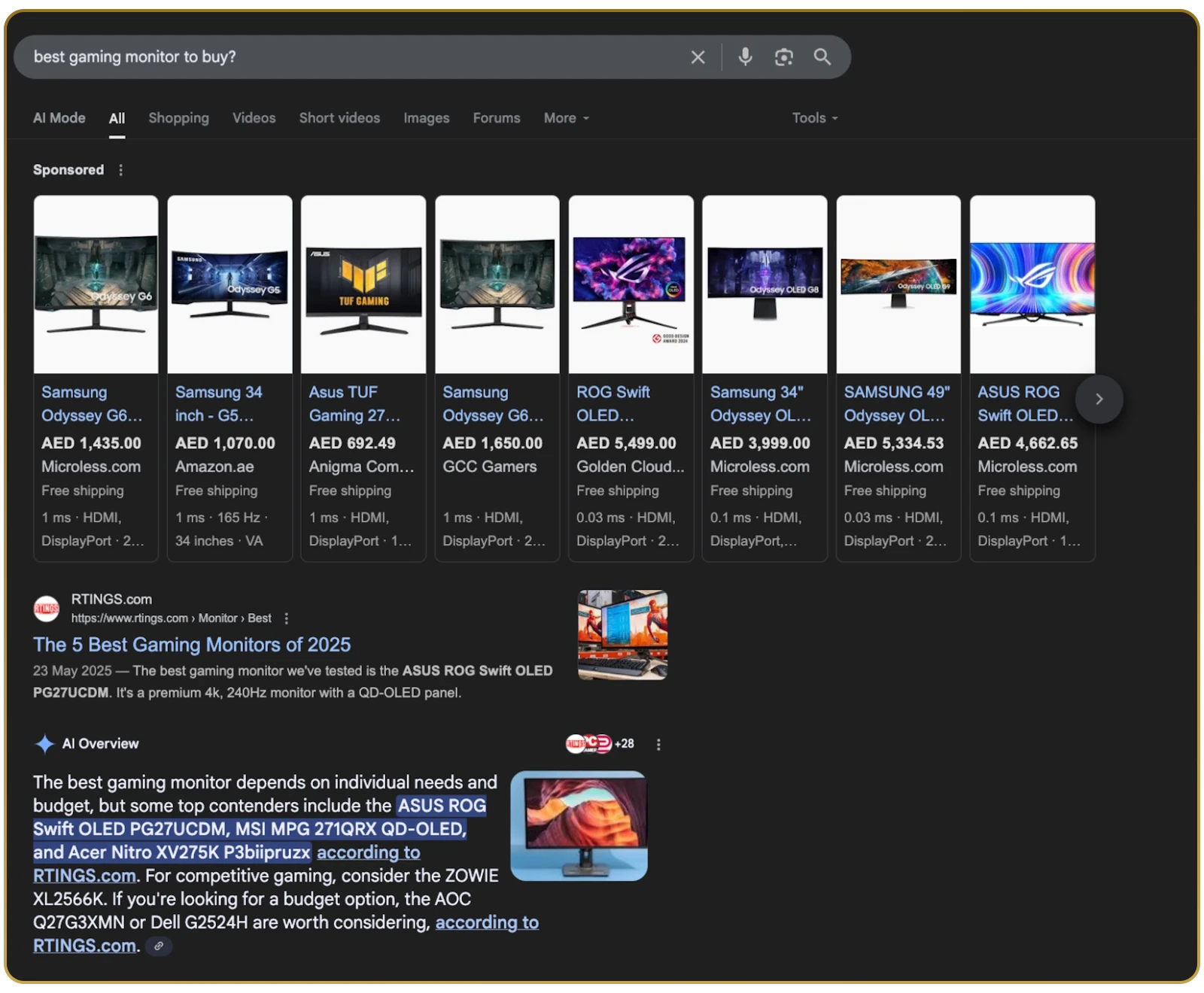Open the Short videos tab
The height and width of the screenshot is (993, 1204).
[339, 118]
